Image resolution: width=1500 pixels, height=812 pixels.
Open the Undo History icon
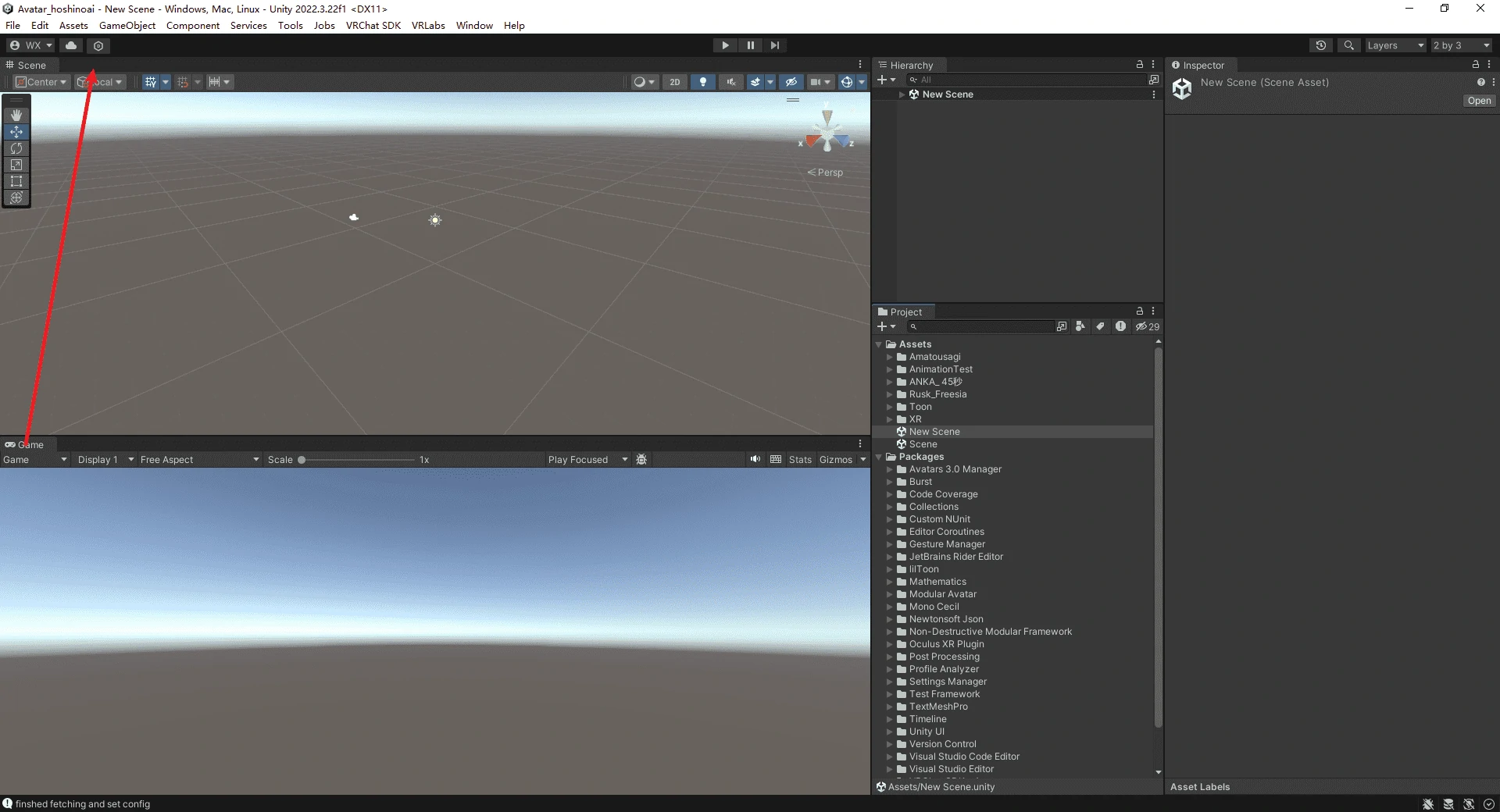click(1321, 45)
